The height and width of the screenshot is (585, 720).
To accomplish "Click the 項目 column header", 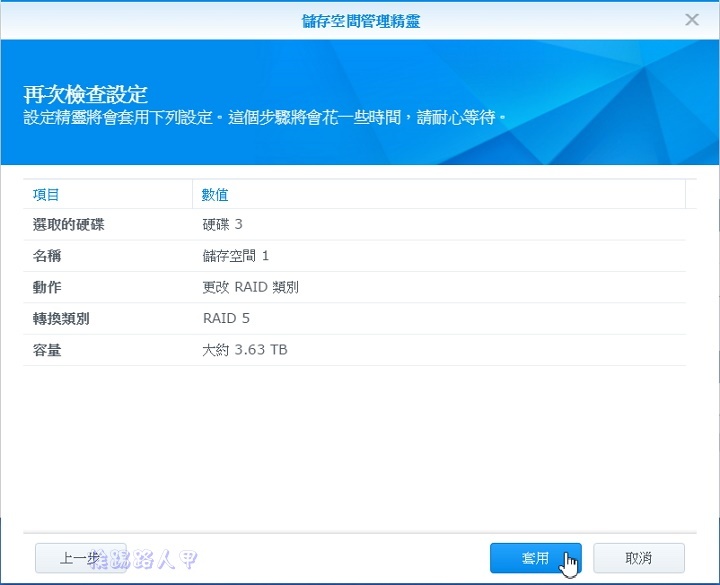I will [x=47, y=194].
